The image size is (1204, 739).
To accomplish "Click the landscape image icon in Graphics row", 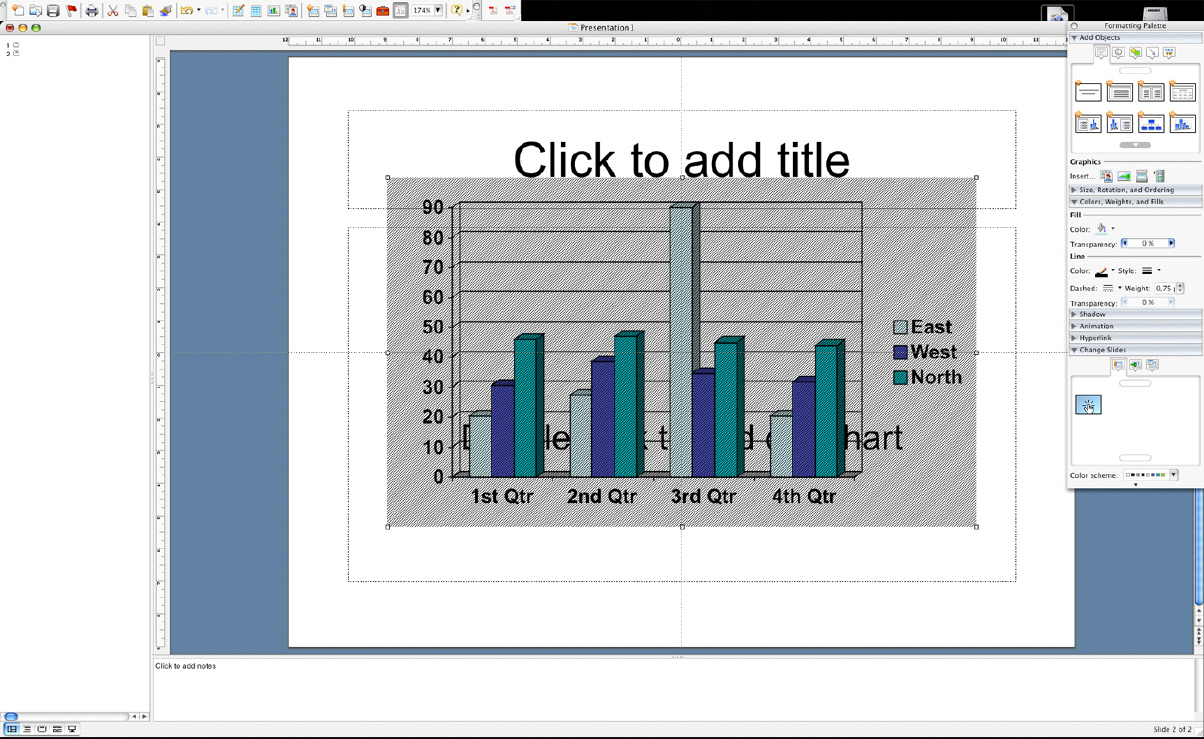I will coord(1124,176).
